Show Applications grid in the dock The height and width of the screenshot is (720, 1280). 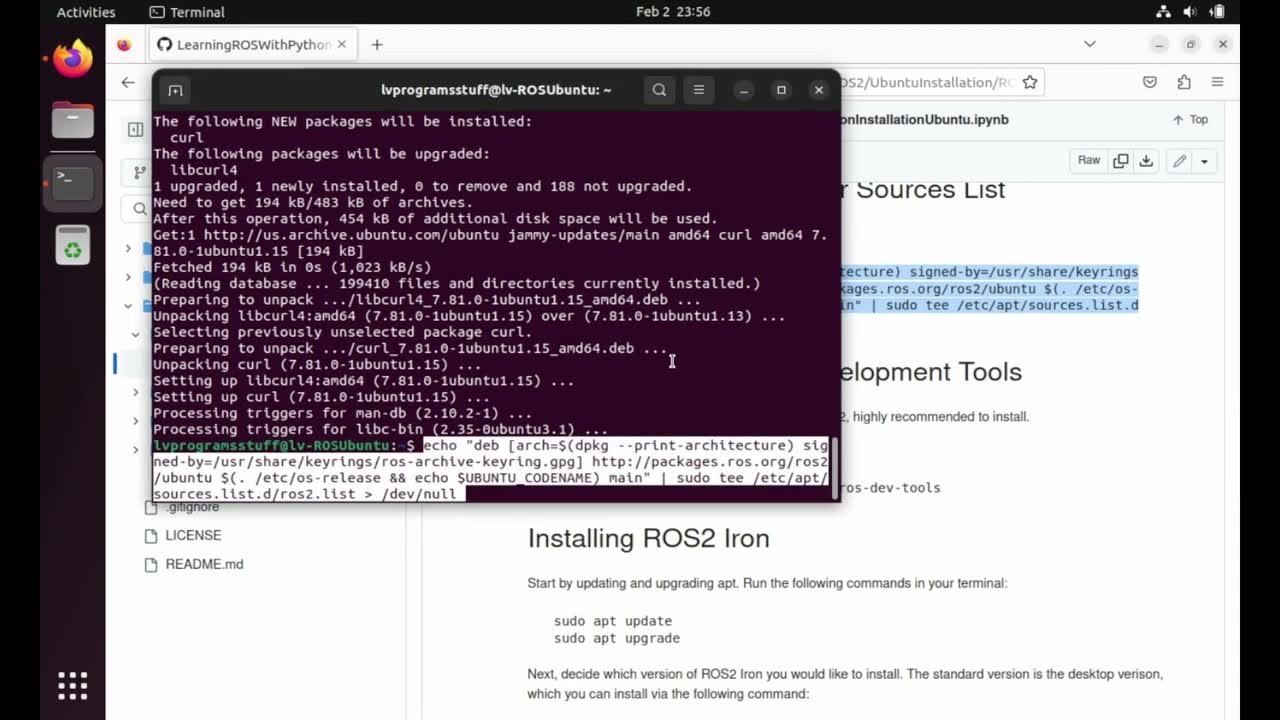(x=73, y=686)
